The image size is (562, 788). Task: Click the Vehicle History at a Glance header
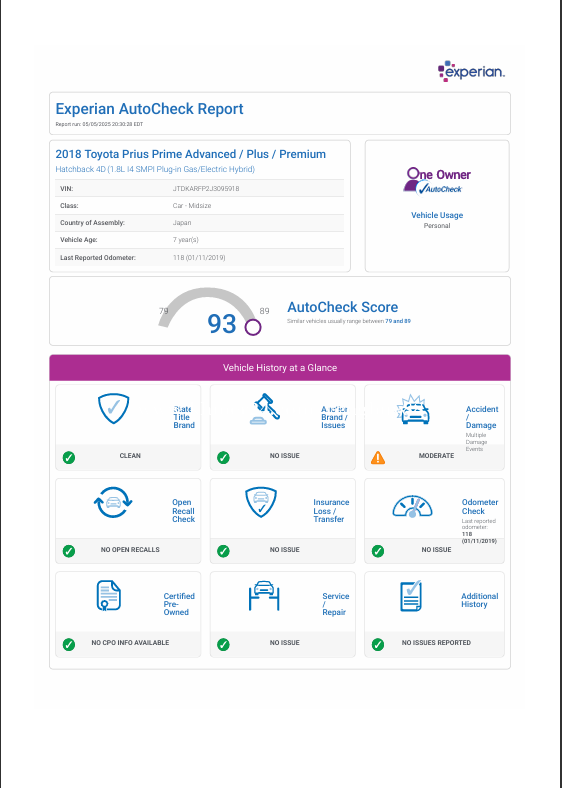(x=280, y=368)
